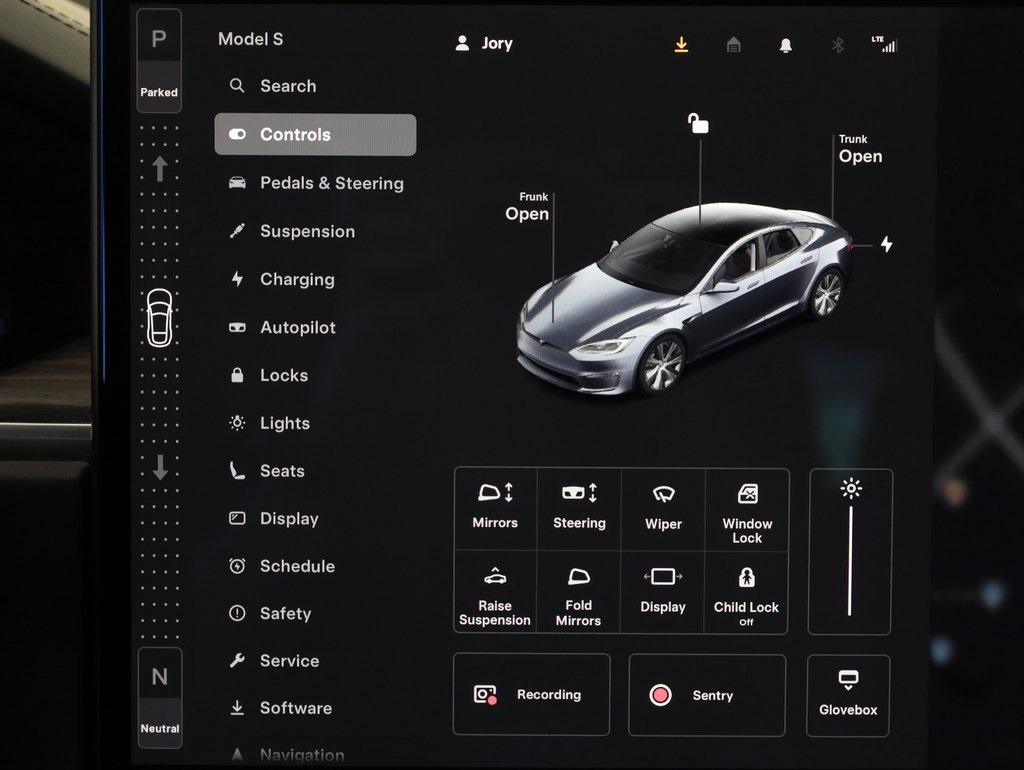
Task: Adjust Mirrors quick control
Action: (x=496, y=509)
